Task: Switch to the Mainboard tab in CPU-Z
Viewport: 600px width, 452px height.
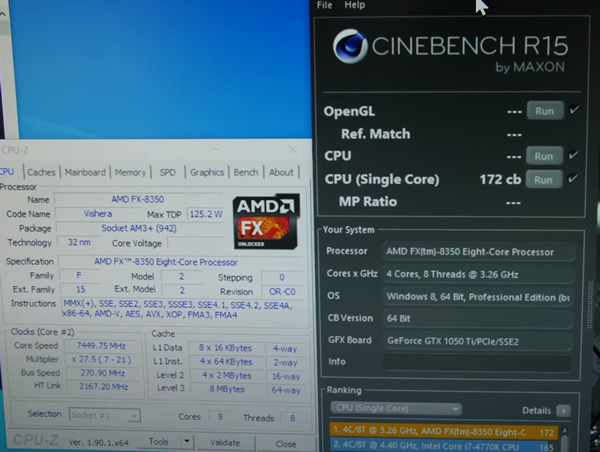Action: 85,172
